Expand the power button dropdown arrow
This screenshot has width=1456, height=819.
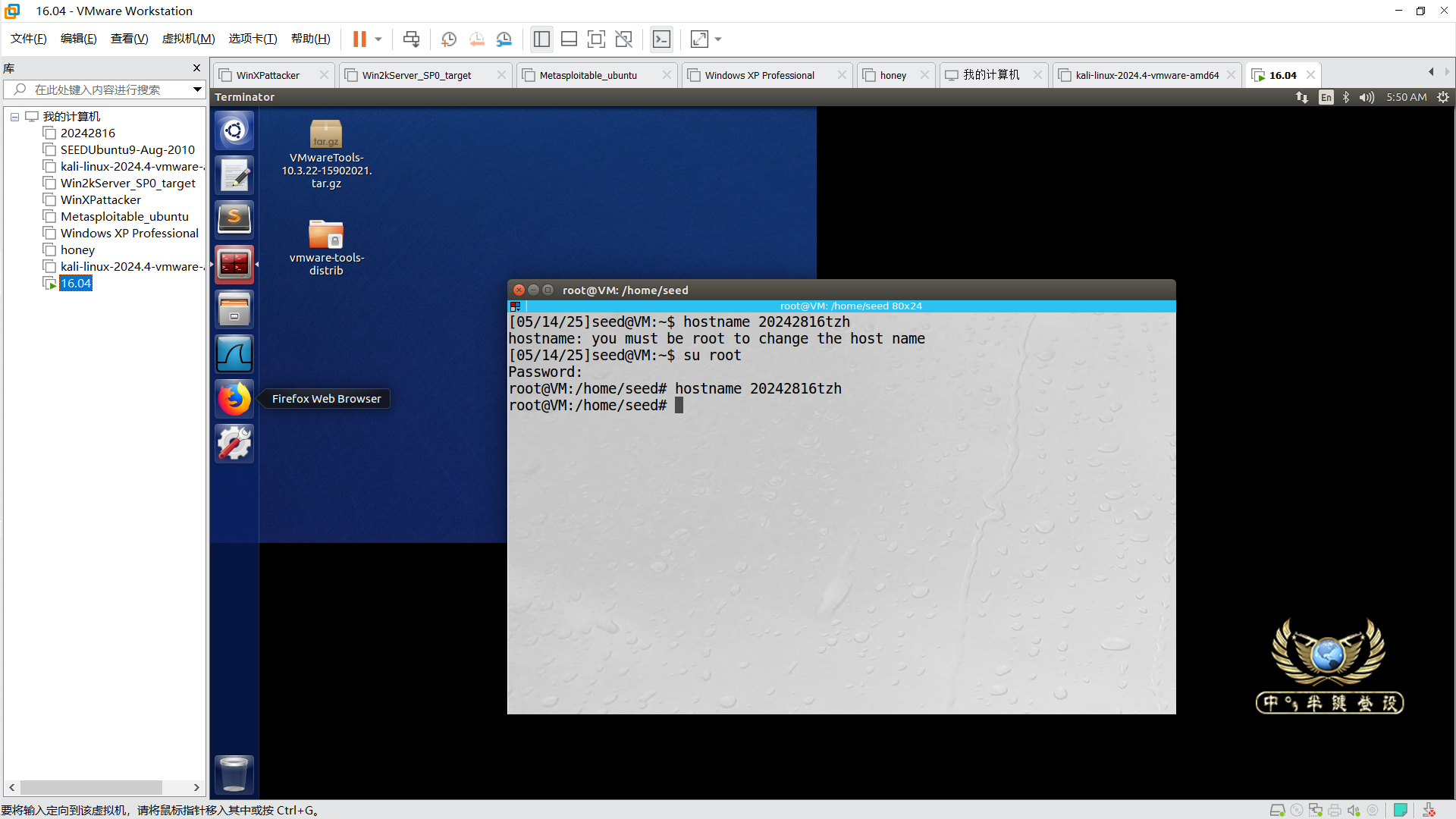click(378, 39)
